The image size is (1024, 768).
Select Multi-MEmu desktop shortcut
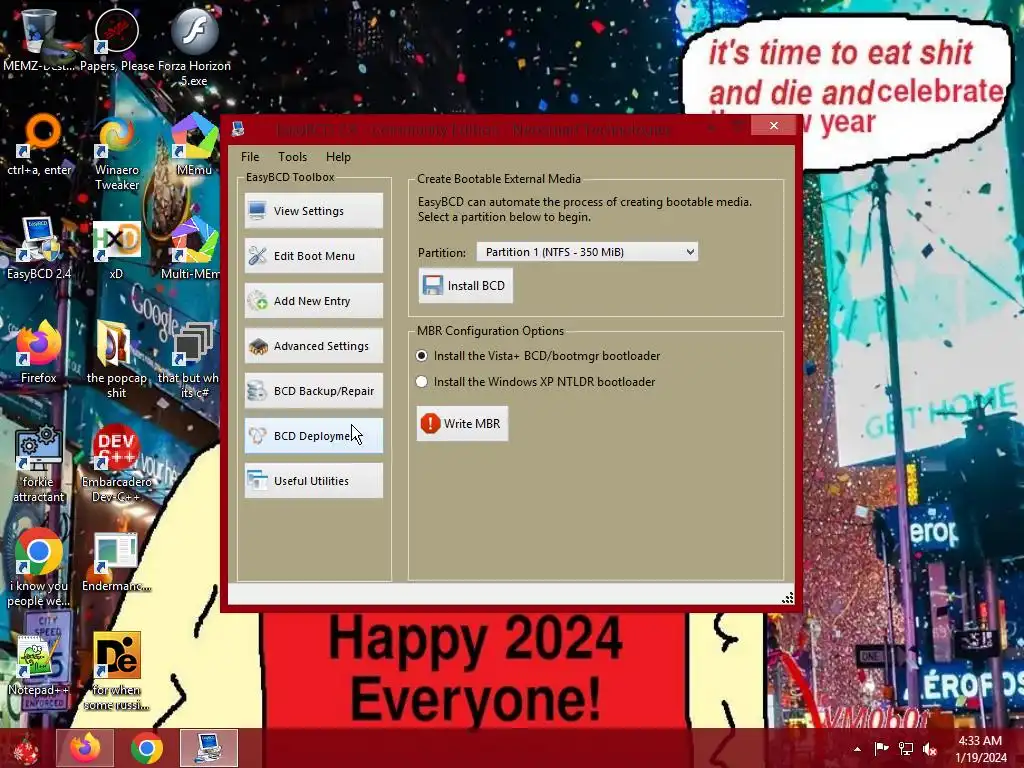(x=191, y=248)
